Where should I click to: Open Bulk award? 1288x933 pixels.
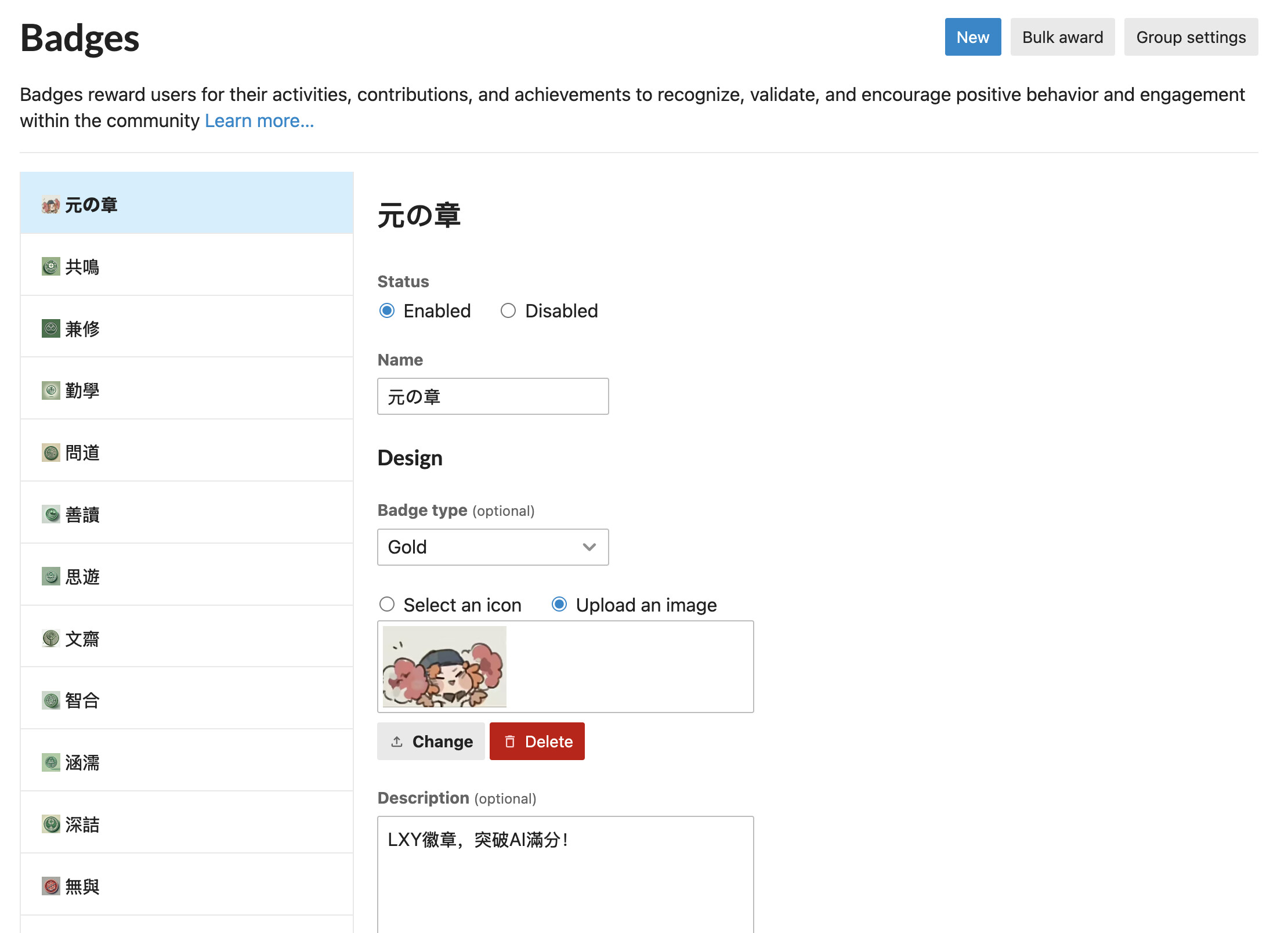(1062, 37)
